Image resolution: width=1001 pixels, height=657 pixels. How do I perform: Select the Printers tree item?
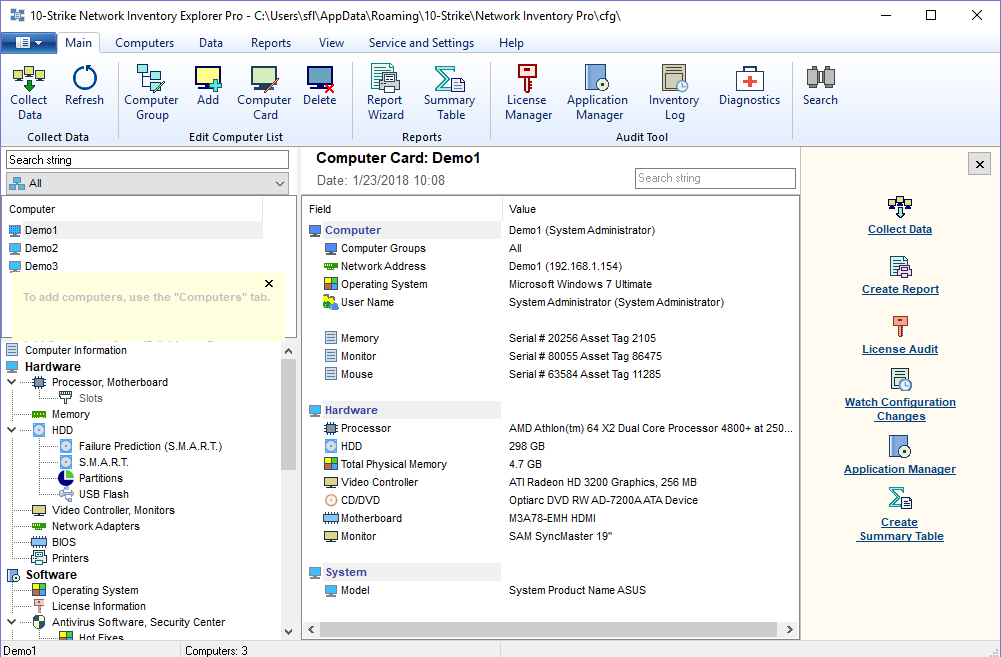click(x=70, y=557)
